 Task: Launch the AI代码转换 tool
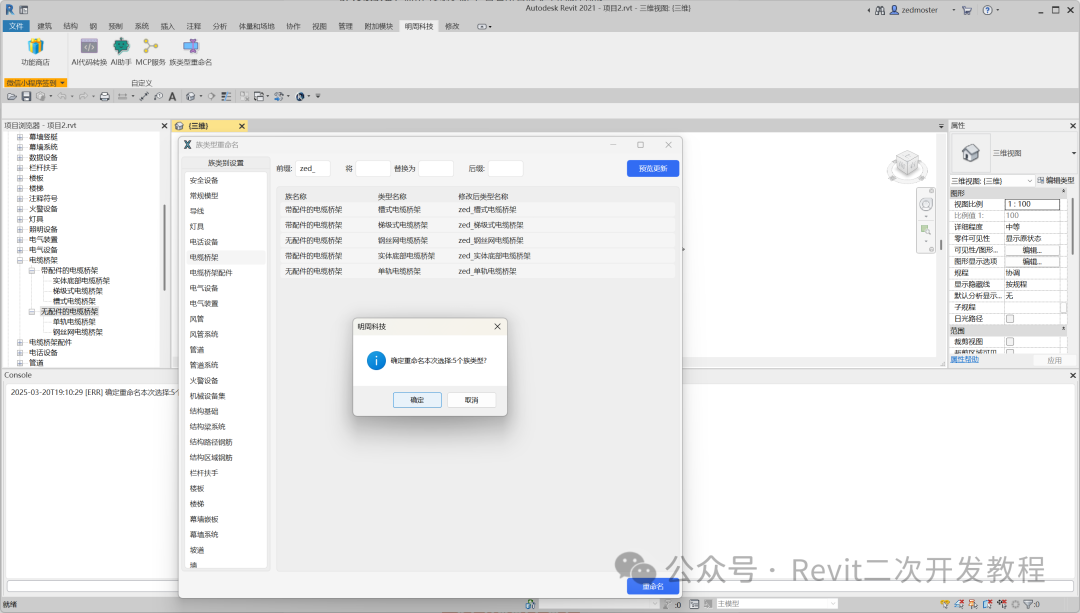tap(89, 47)
